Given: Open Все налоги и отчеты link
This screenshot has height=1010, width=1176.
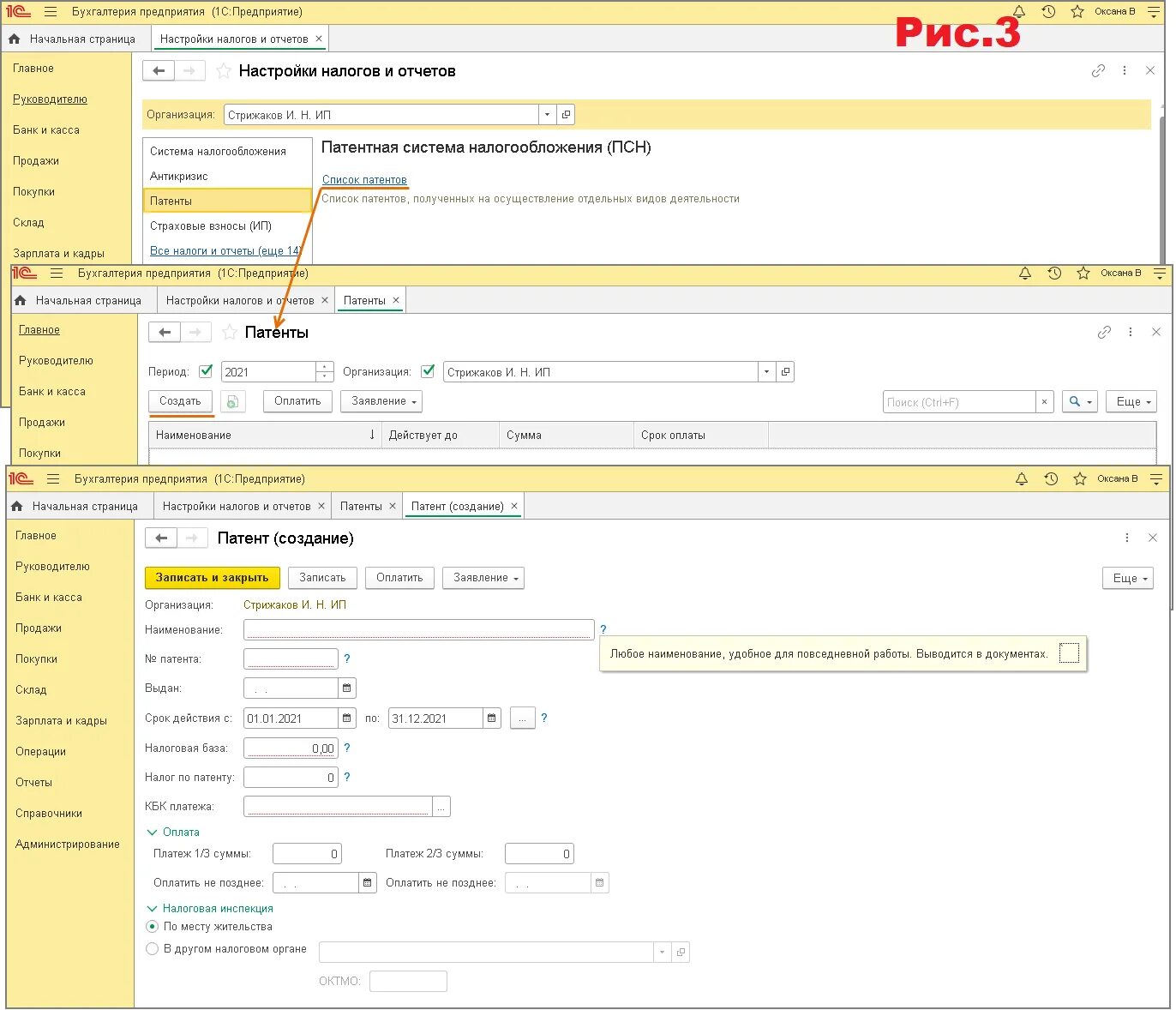Looking at the screenshot, I should click(225, 250).
